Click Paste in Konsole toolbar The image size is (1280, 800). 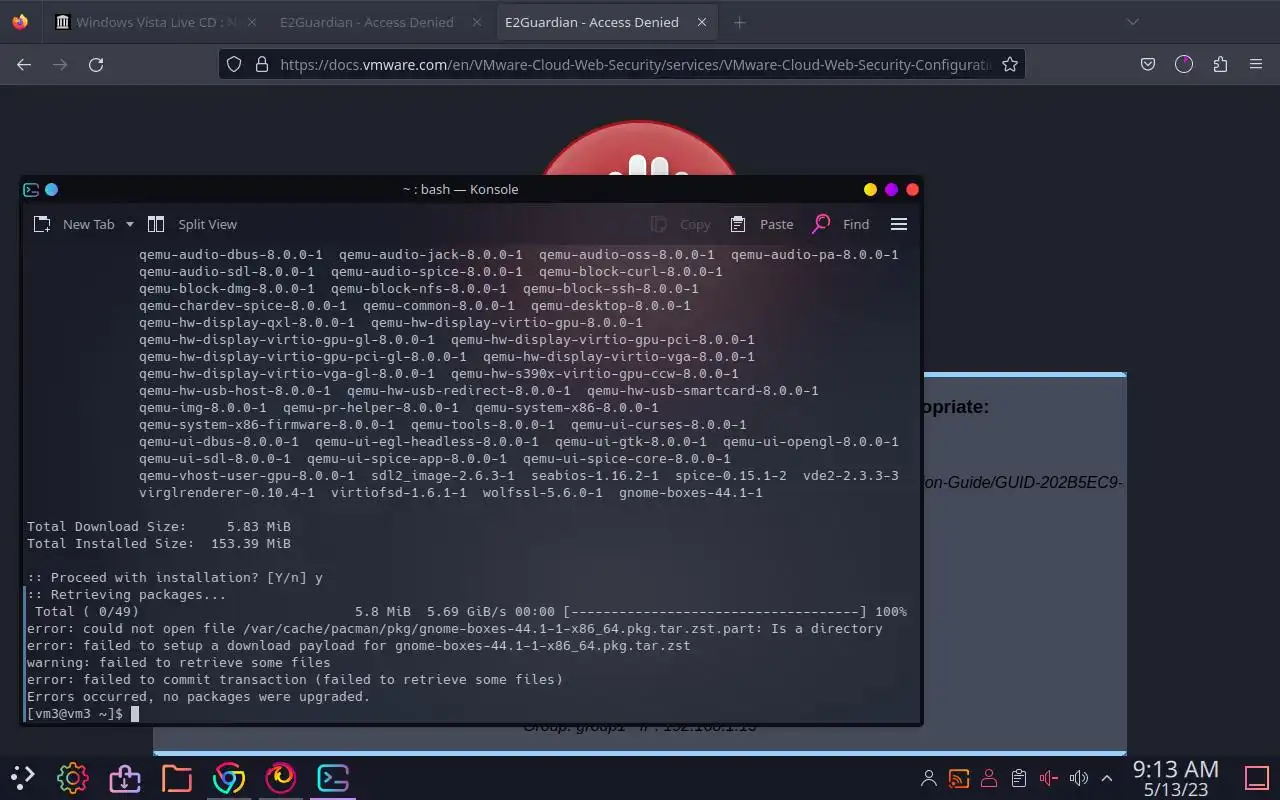[x=762, y=224]
